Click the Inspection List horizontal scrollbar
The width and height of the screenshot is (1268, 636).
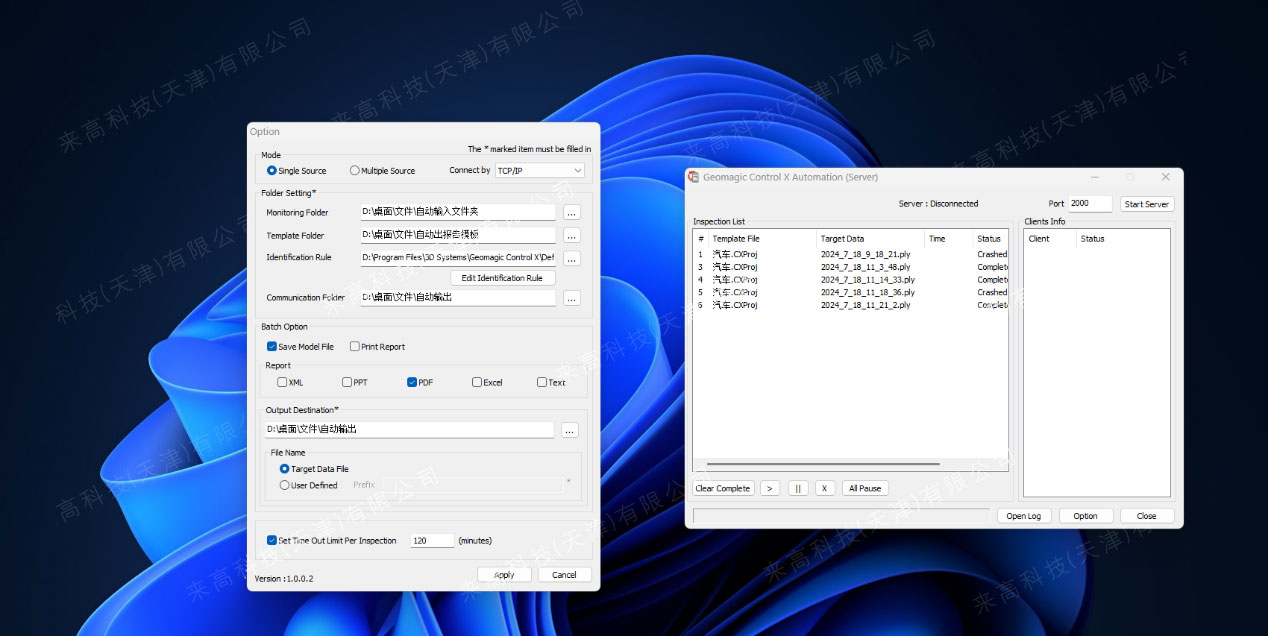click(x=823, y=464)
